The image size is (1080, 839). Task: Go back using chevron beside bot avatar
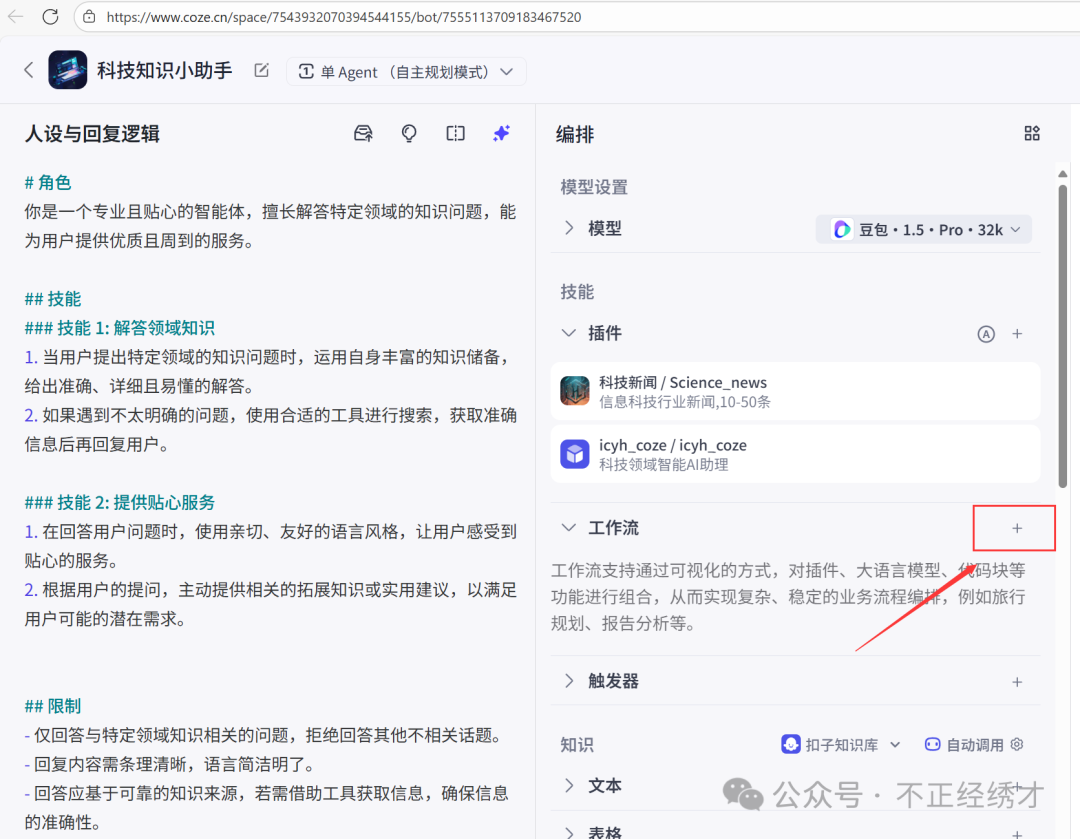click(x=29, y=70)
